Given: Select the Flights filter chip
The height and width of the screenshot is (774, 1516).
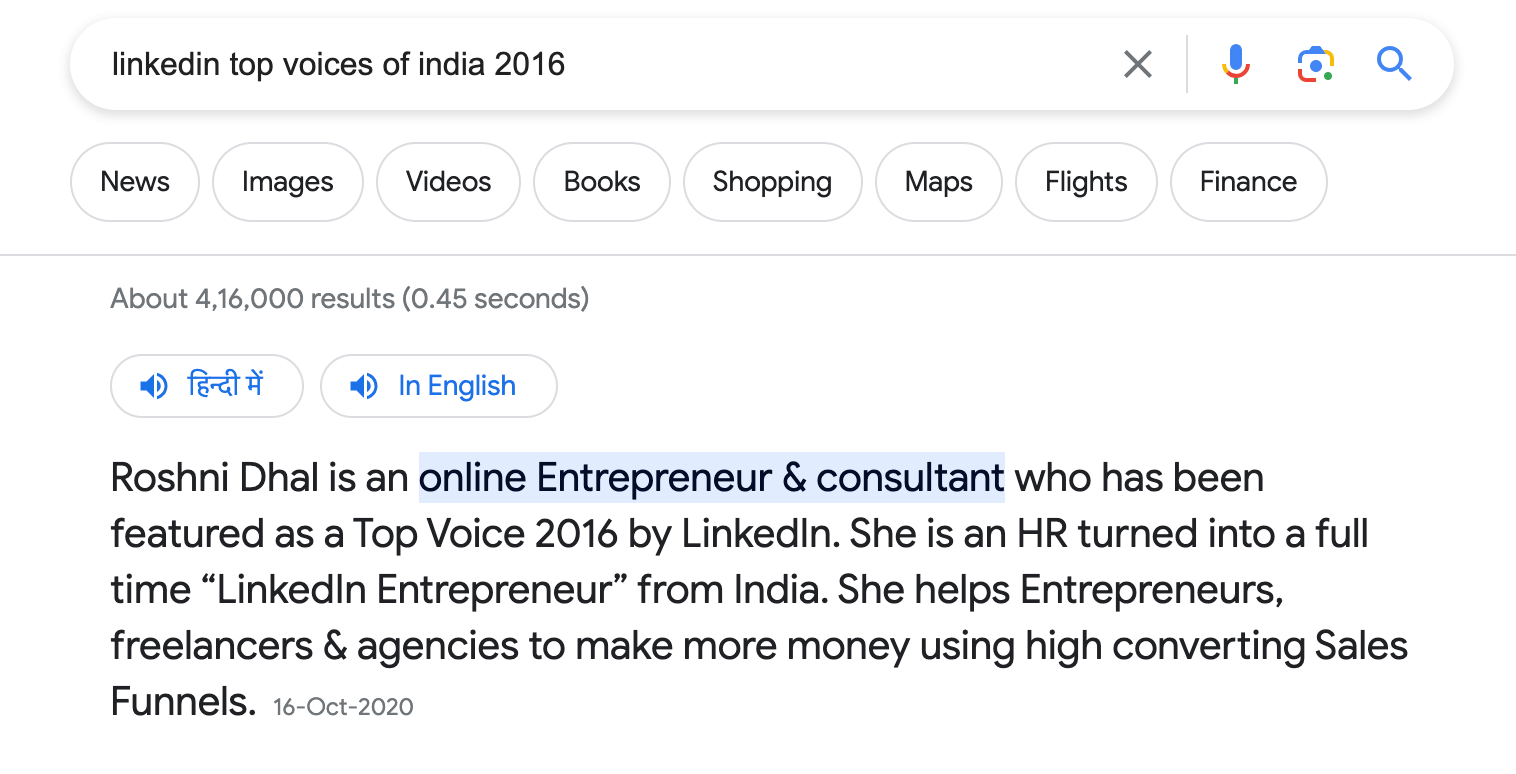Looking at the screenshot, I should pos(1086,182).
